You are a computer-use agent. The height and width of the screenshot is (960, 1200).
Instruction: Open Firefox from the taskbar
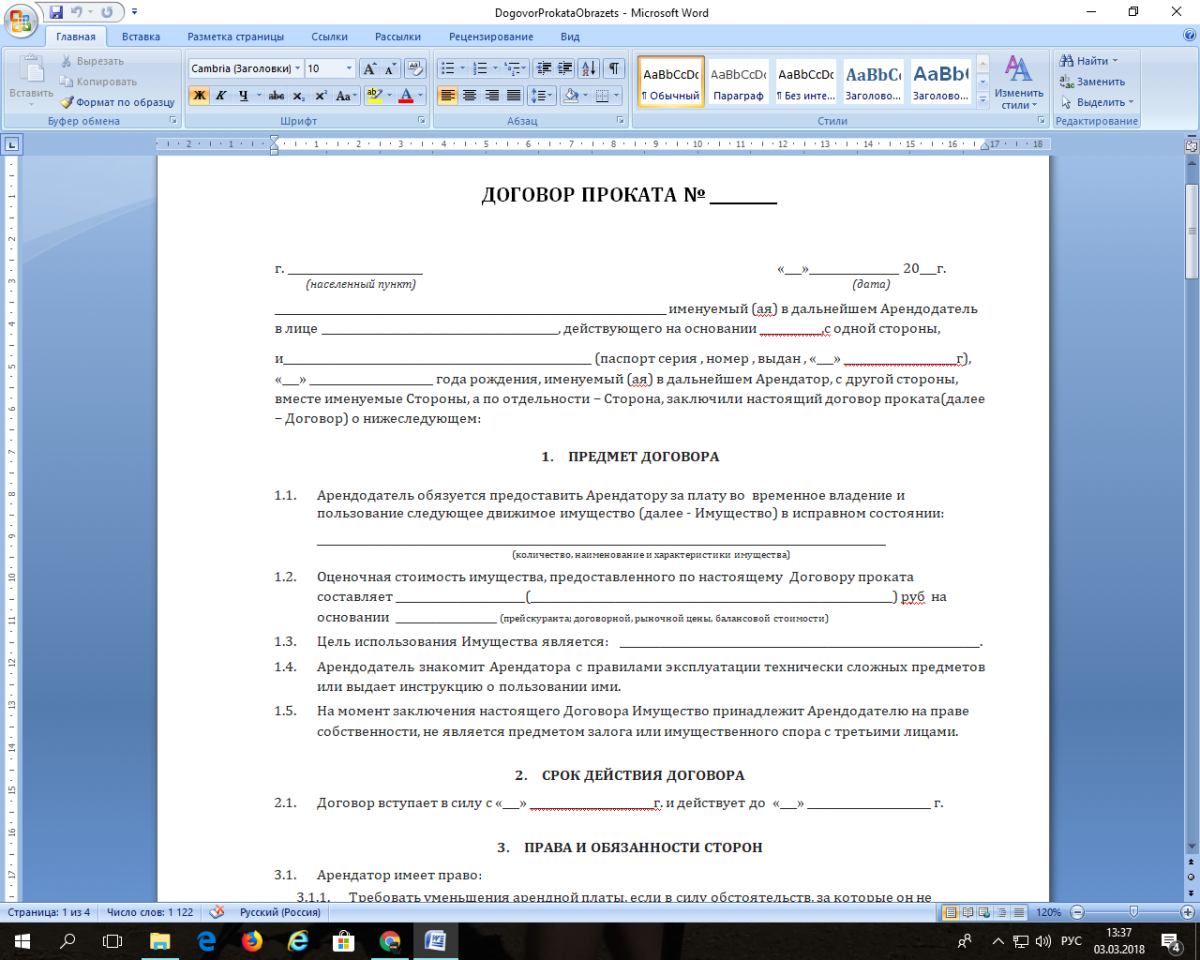pos(252,941)
